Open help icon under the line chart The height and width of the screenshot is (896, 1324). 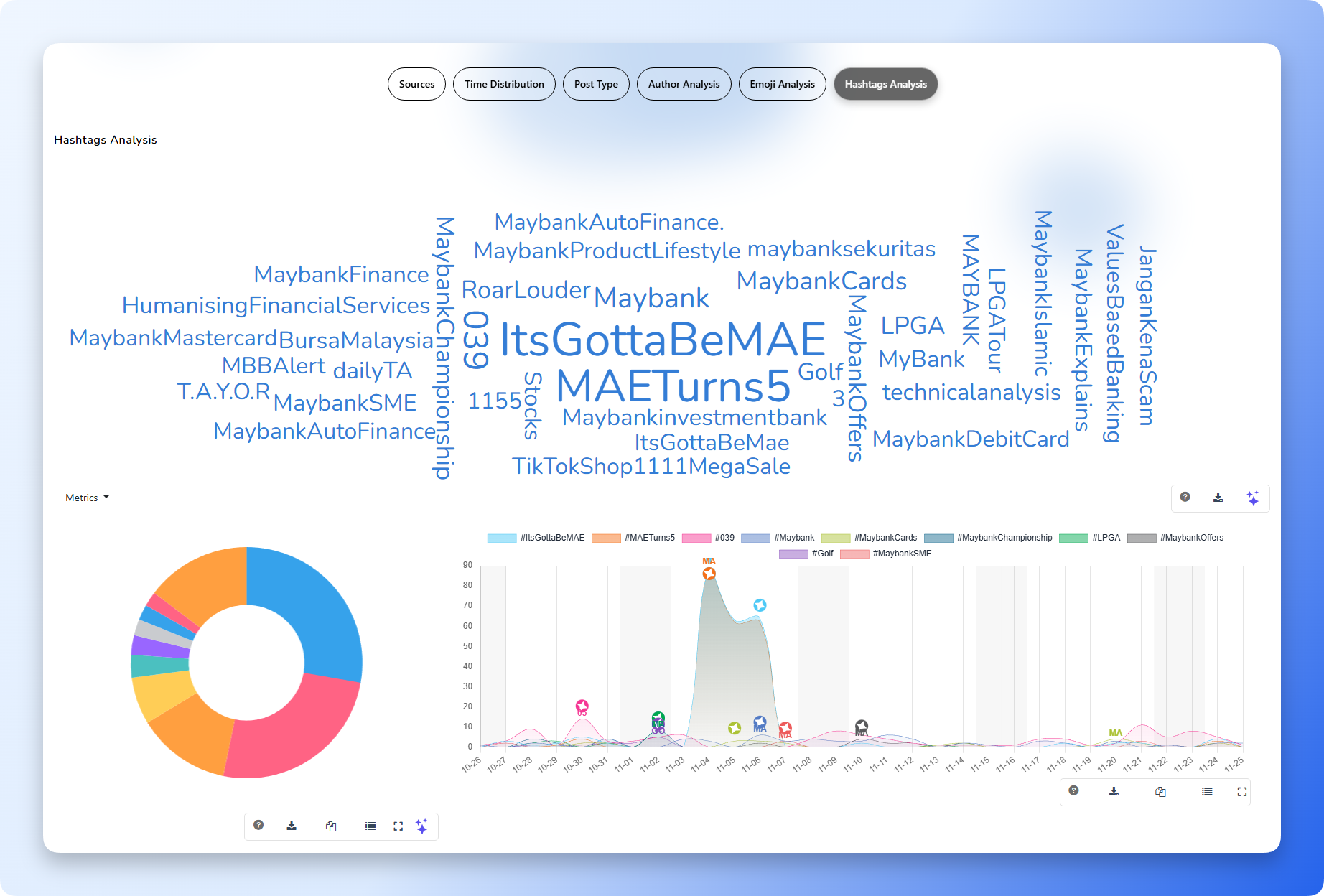1073,790
